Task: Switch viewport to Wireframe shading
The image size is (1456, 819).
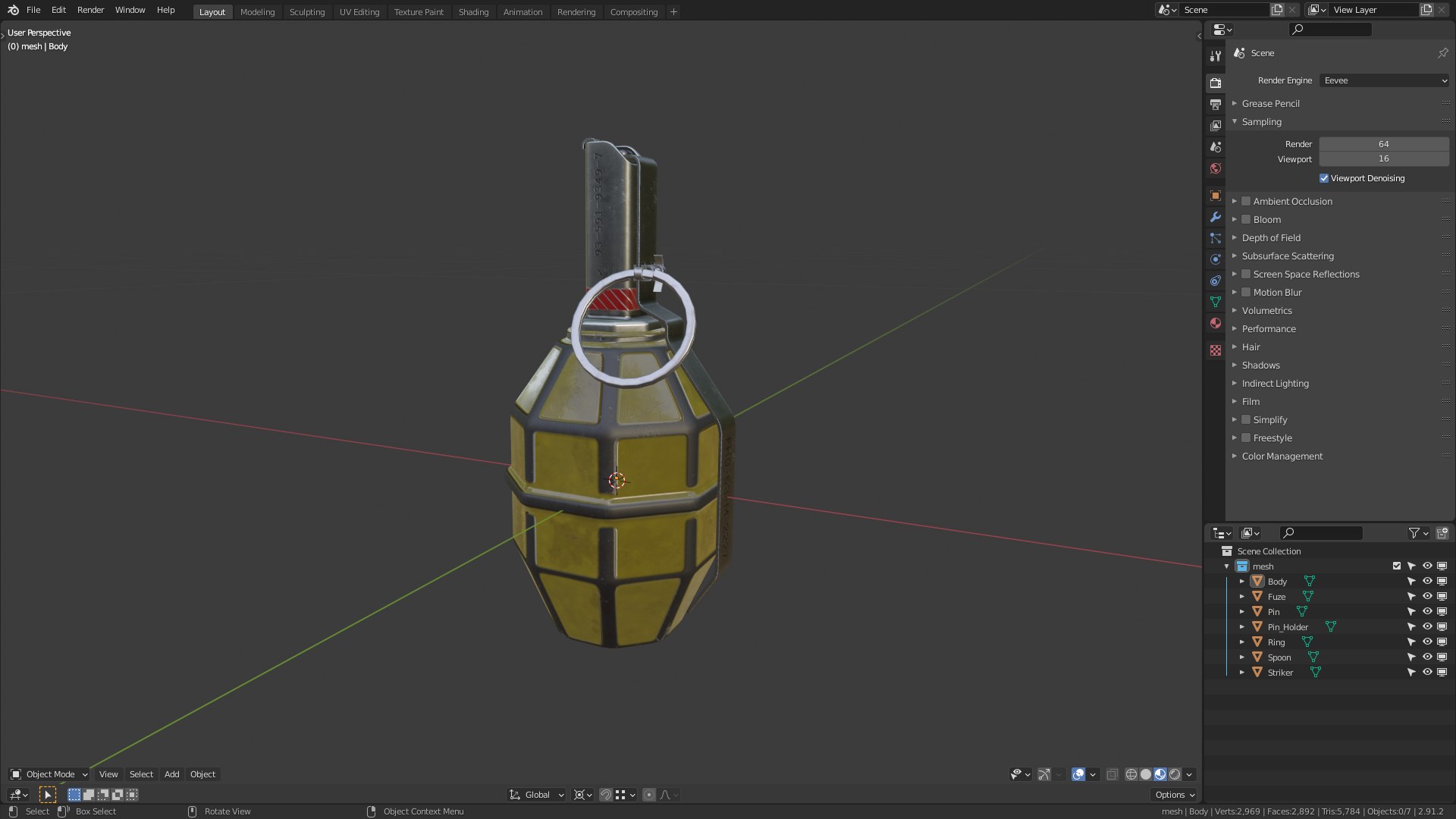Action: [x=1131, y=774]
